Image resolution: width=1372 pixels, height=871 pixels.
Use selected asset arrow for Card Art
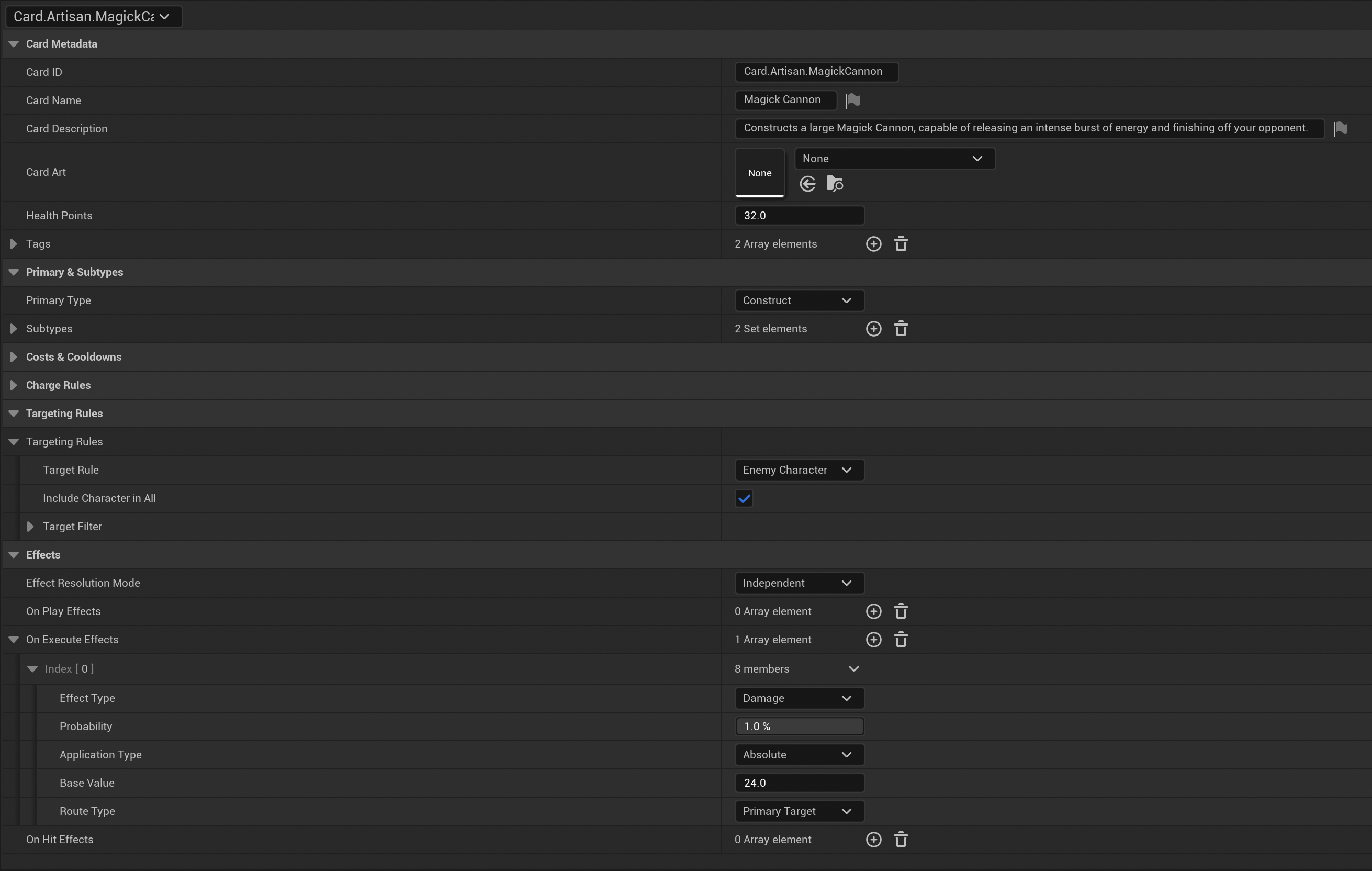pos(807,184)
